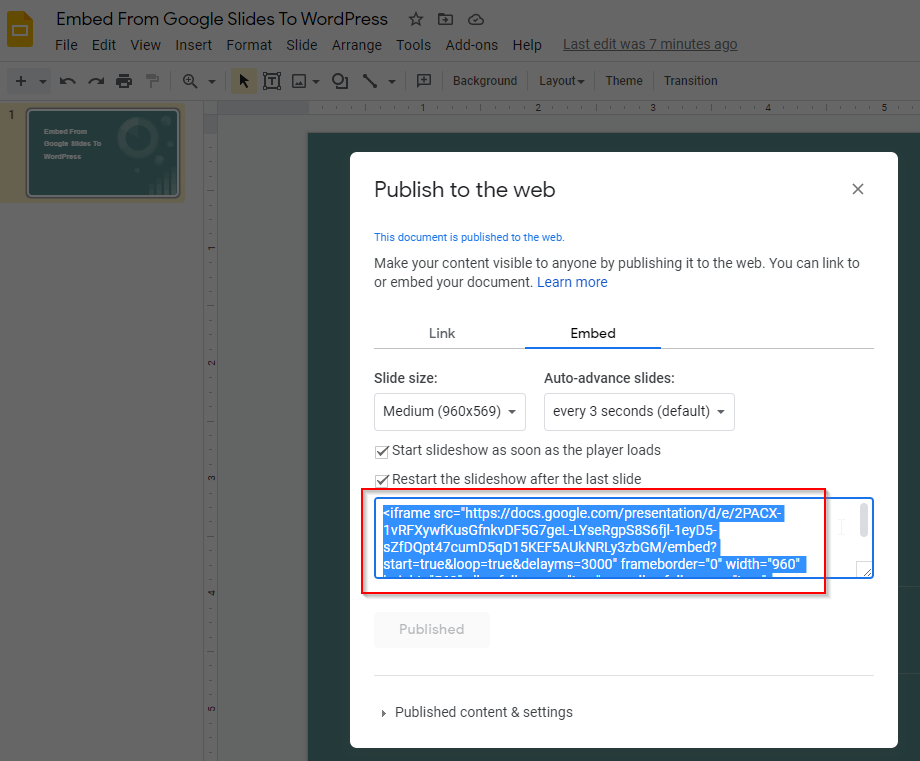
Task: Open the View menu
Action: (x=146, y=45)
